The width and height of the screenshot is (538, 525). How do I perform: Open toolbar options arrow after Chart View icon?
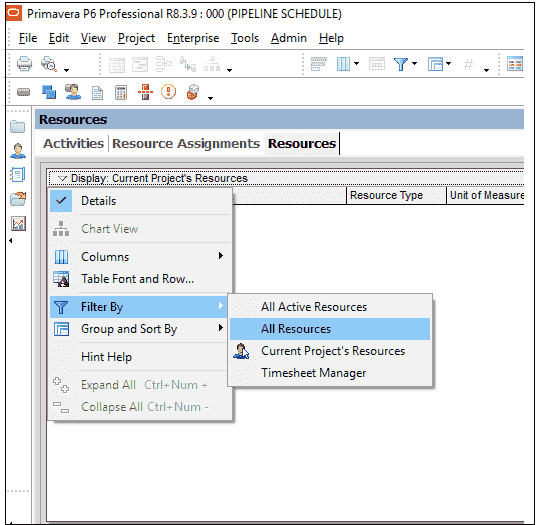[x=230, y=70]
